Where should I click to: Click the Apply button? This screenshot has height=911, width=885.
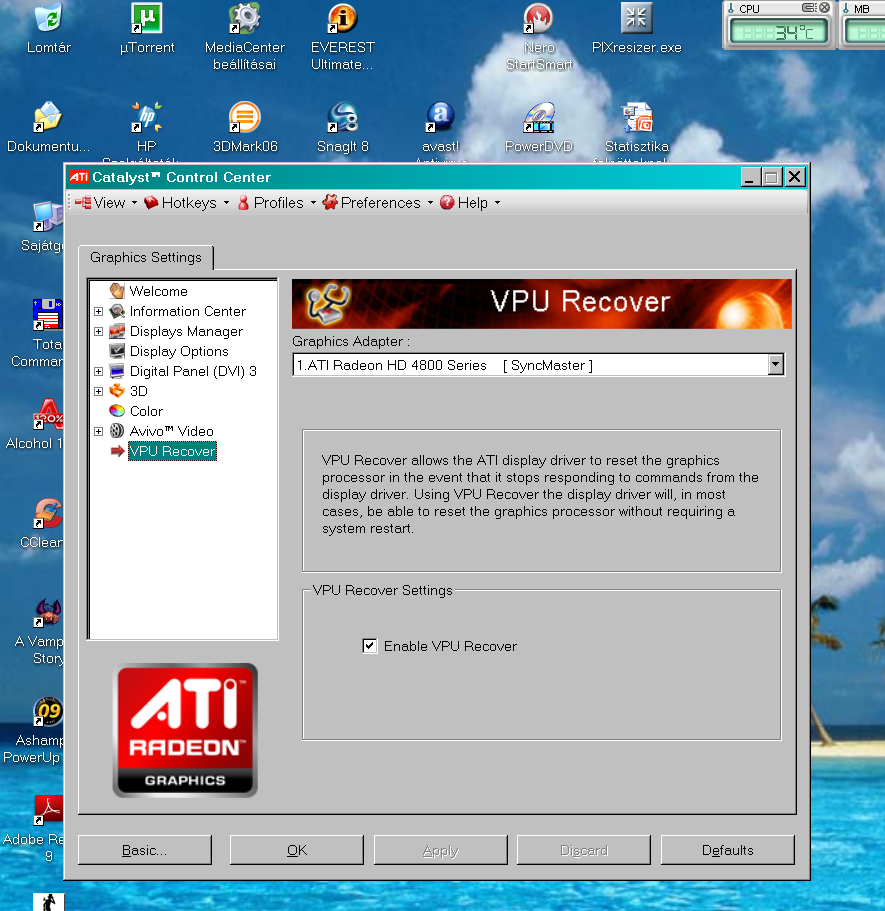coord(440,850)
